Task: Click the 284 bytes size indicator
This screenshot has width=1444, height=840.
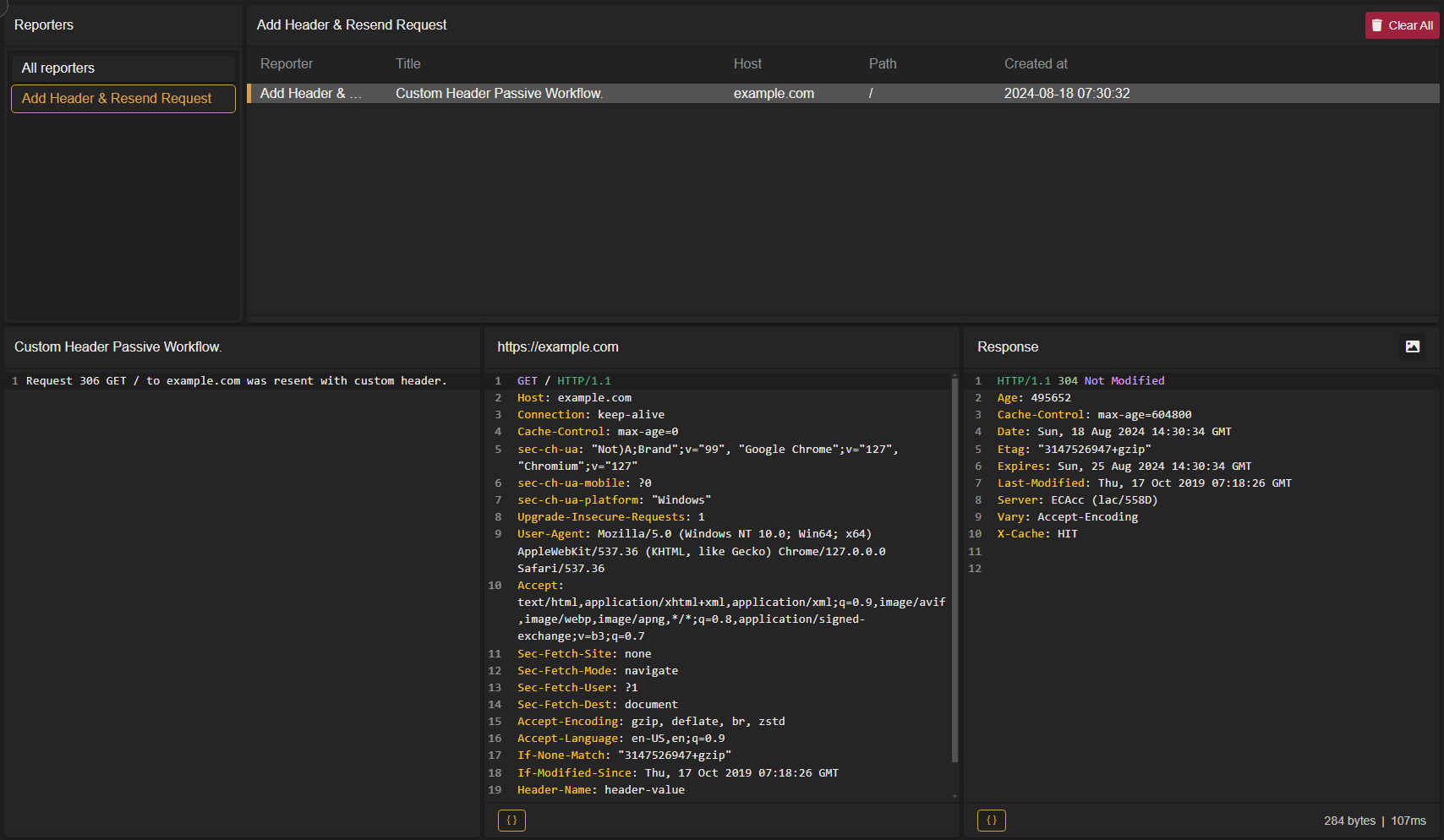Action: [x=1349, y=821]
